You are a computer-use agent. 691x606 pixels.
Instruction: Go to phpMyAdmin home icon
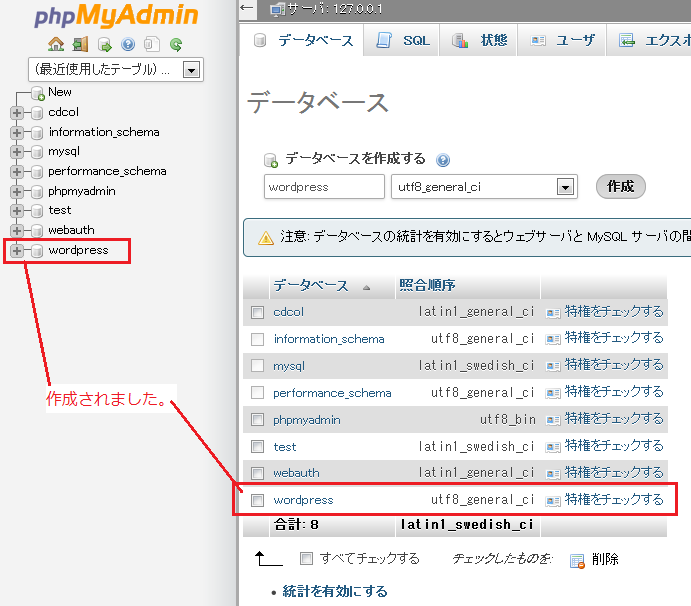[56, 44]
